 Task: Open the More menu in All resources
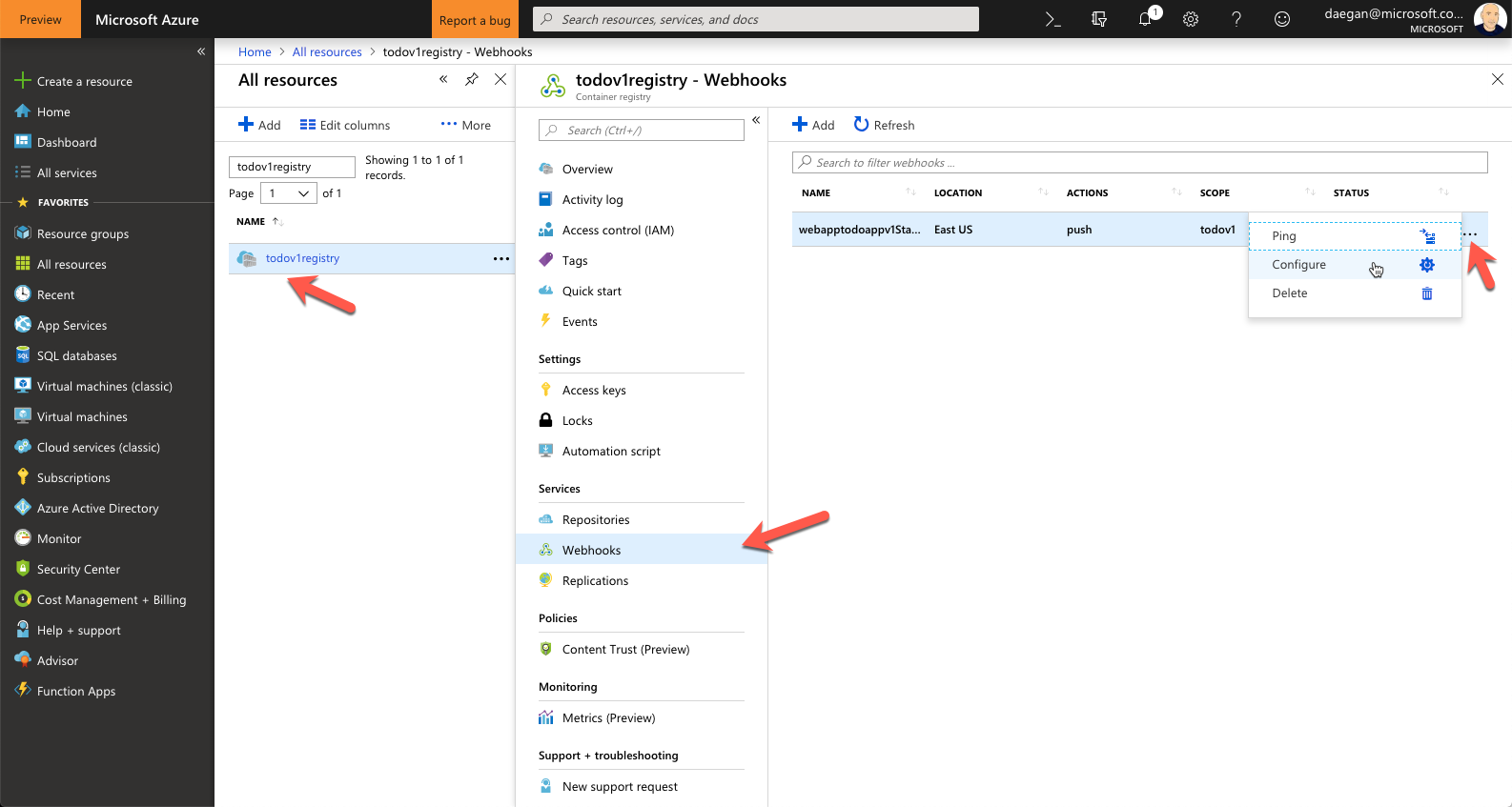(x=466, y=125)
